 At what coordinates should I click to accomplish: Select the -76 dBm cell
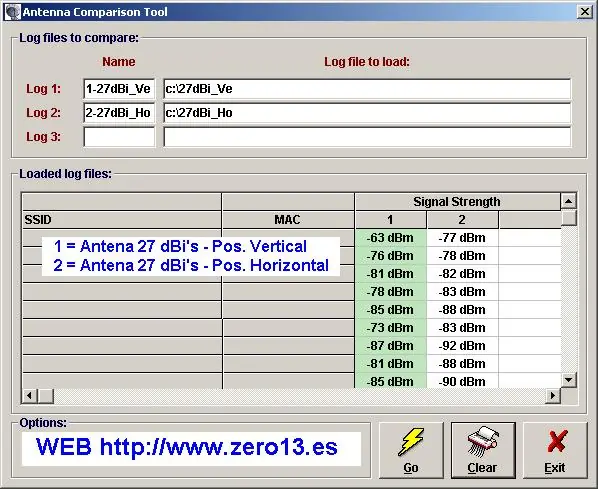point(391,256)
